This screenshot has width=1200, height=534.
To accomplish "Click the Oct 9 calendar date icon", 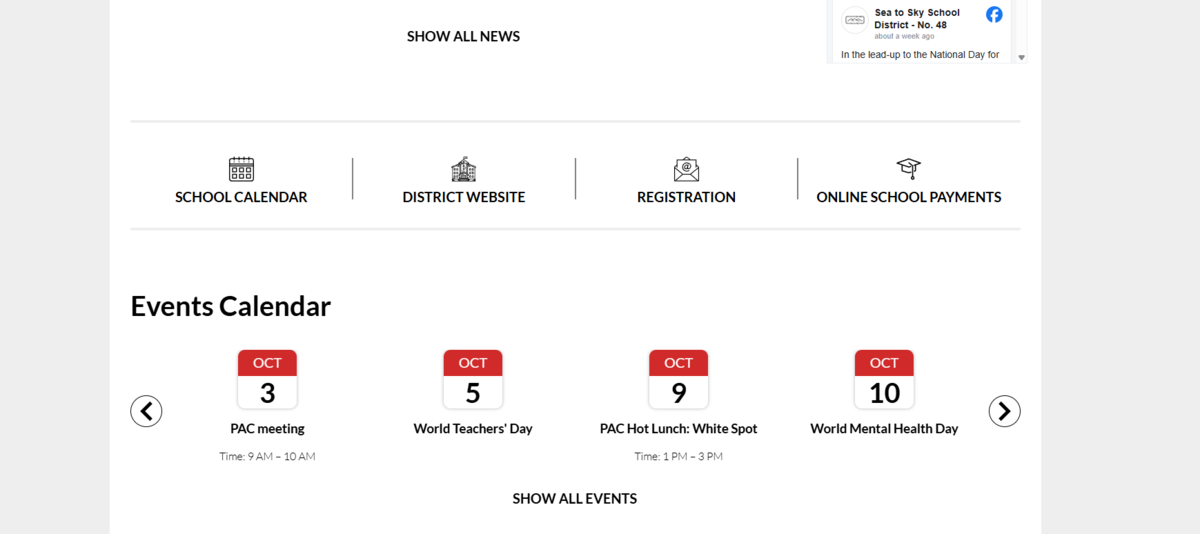I will tap(678, 379).
